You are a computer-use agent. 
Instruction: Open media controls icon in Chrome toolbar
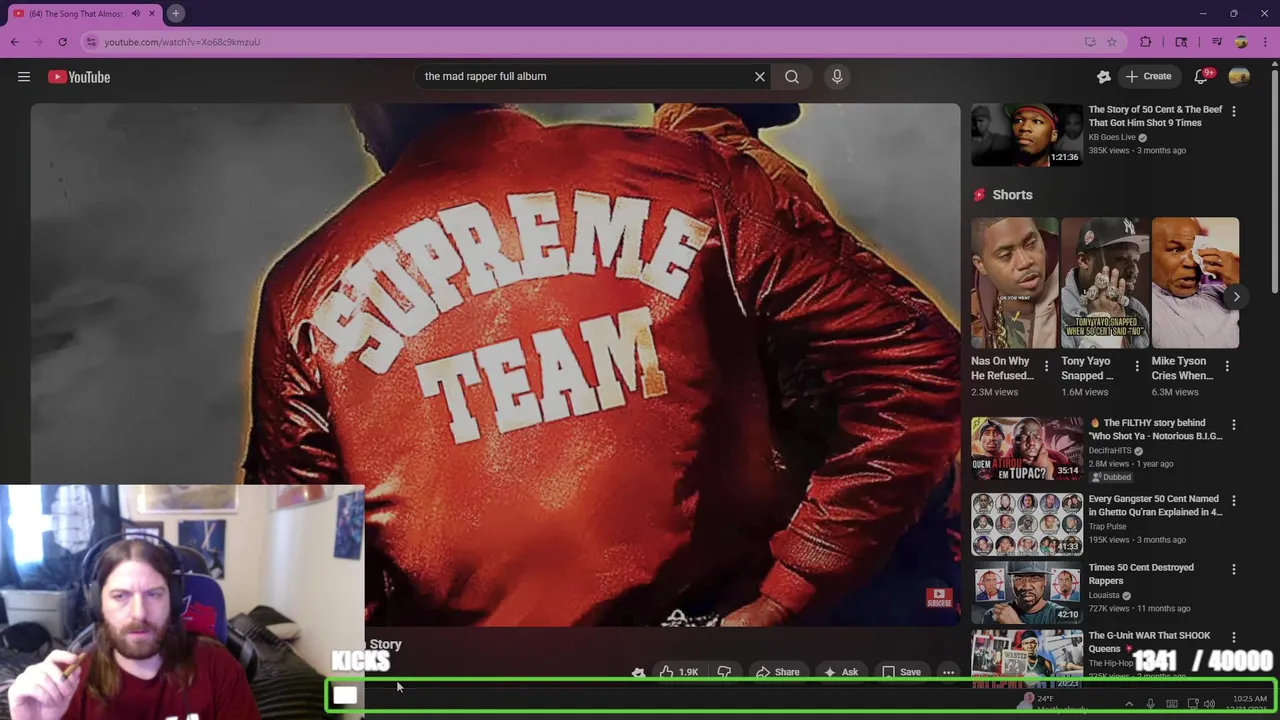coord(1217,42)
